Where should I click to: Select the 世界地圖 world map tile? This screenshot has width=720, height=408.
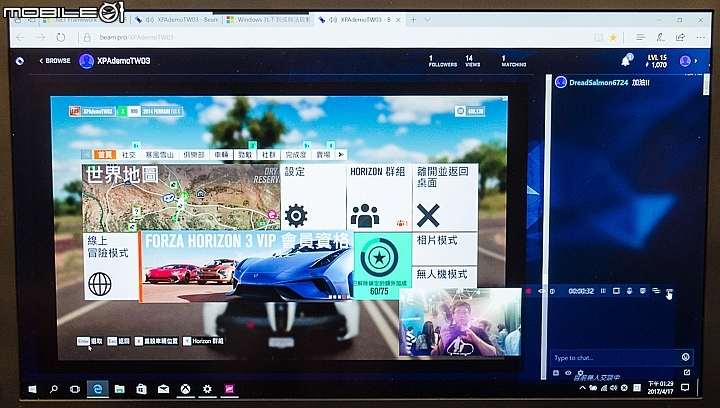tap(181, 197)
